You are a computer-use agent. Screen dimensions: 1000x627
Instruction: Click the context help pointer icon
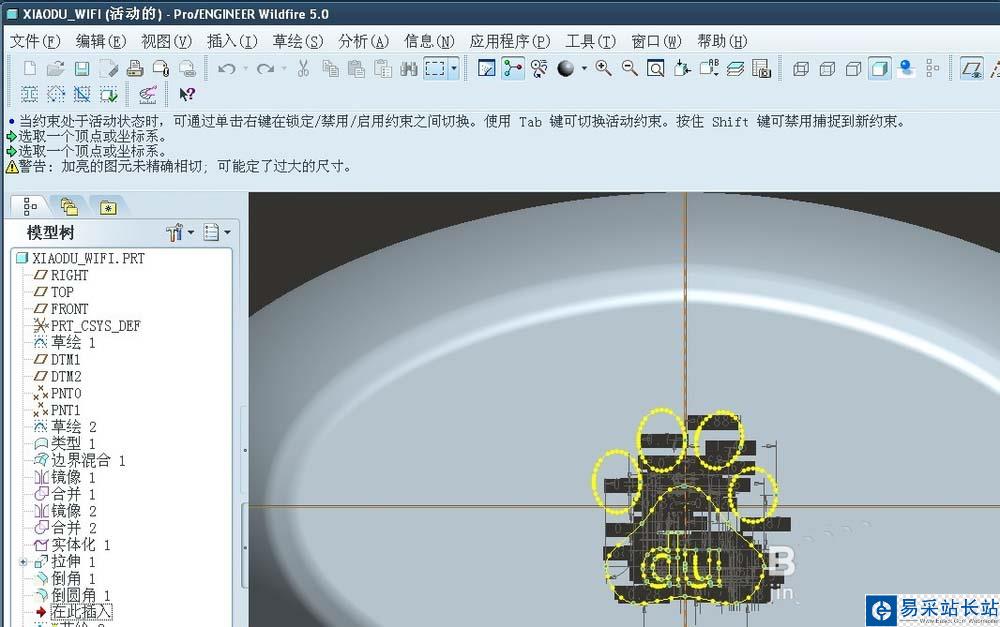pyautogui.click(x=186, y=94)
